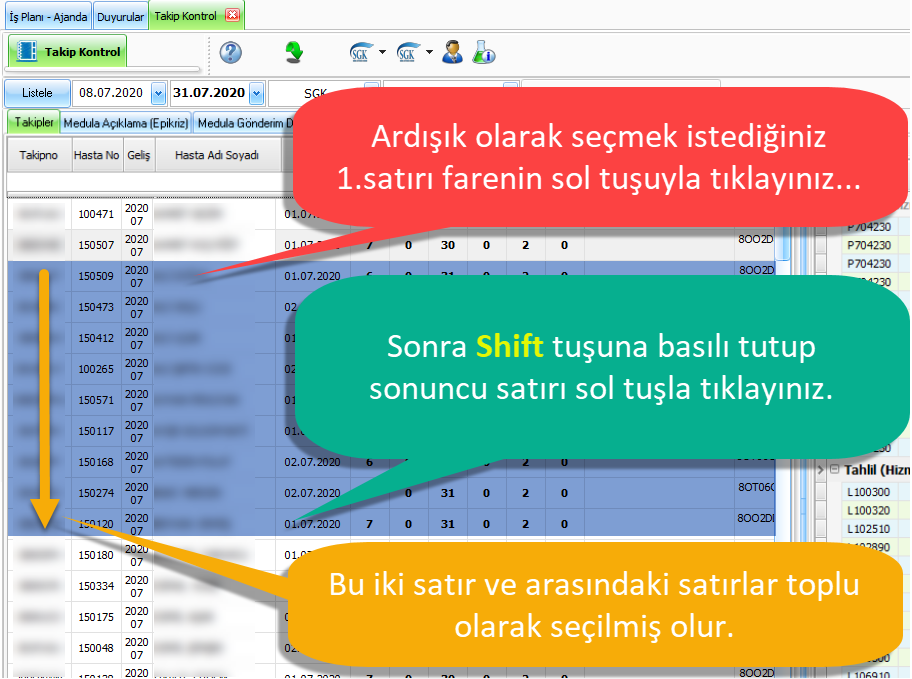The width and height of the screenshot is (912, 679).
Task: Select the row with Hasta No 150274
Action: pyautogui.click(x=391, y=493)
